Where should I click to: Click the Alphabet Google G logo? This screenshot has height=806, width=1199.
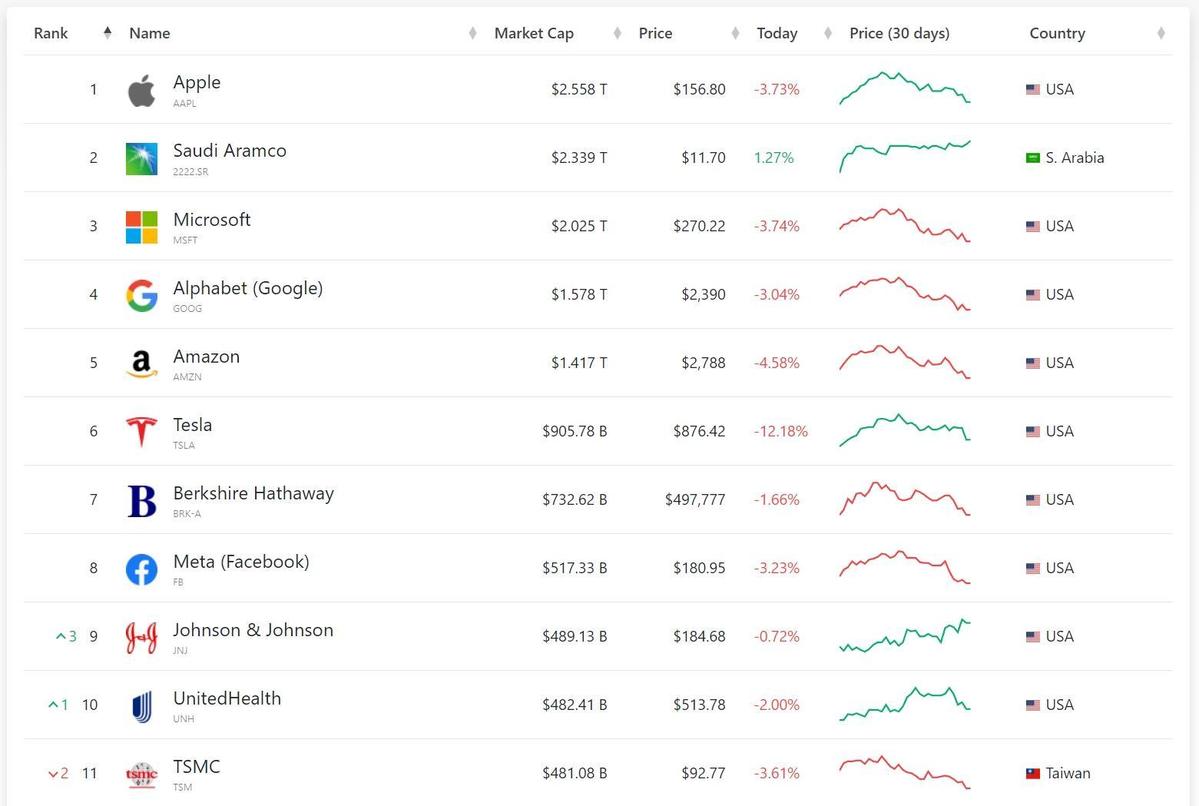pyautogui.click(x=141, y=295)
